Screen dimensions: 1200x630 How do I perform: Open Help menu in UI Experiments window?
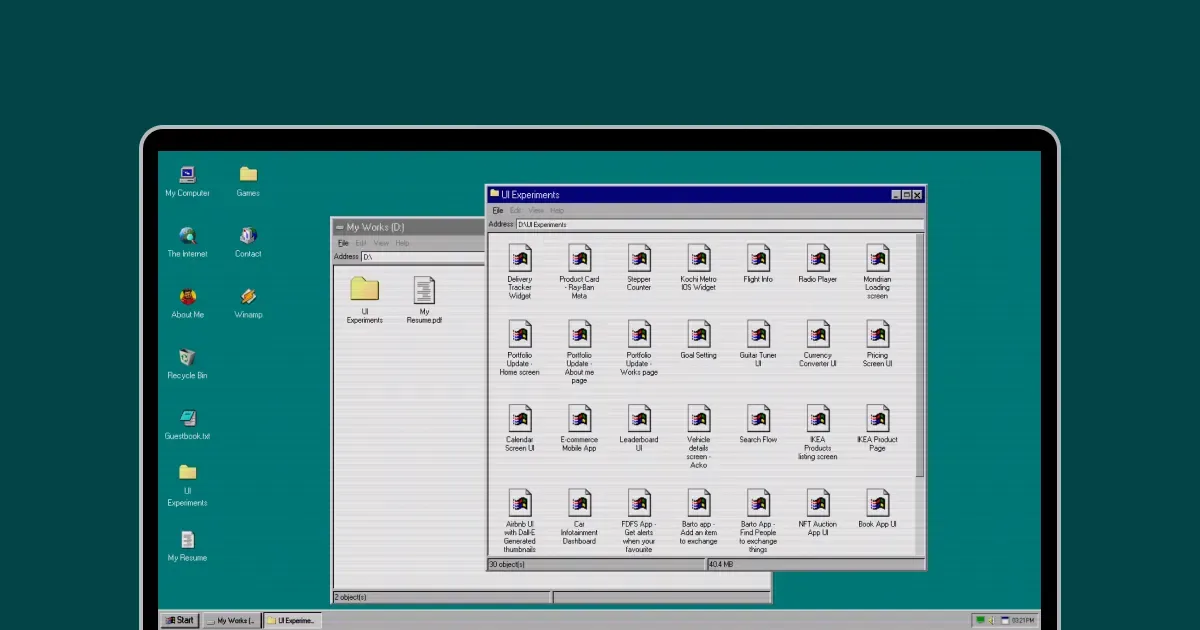(558, 211)
